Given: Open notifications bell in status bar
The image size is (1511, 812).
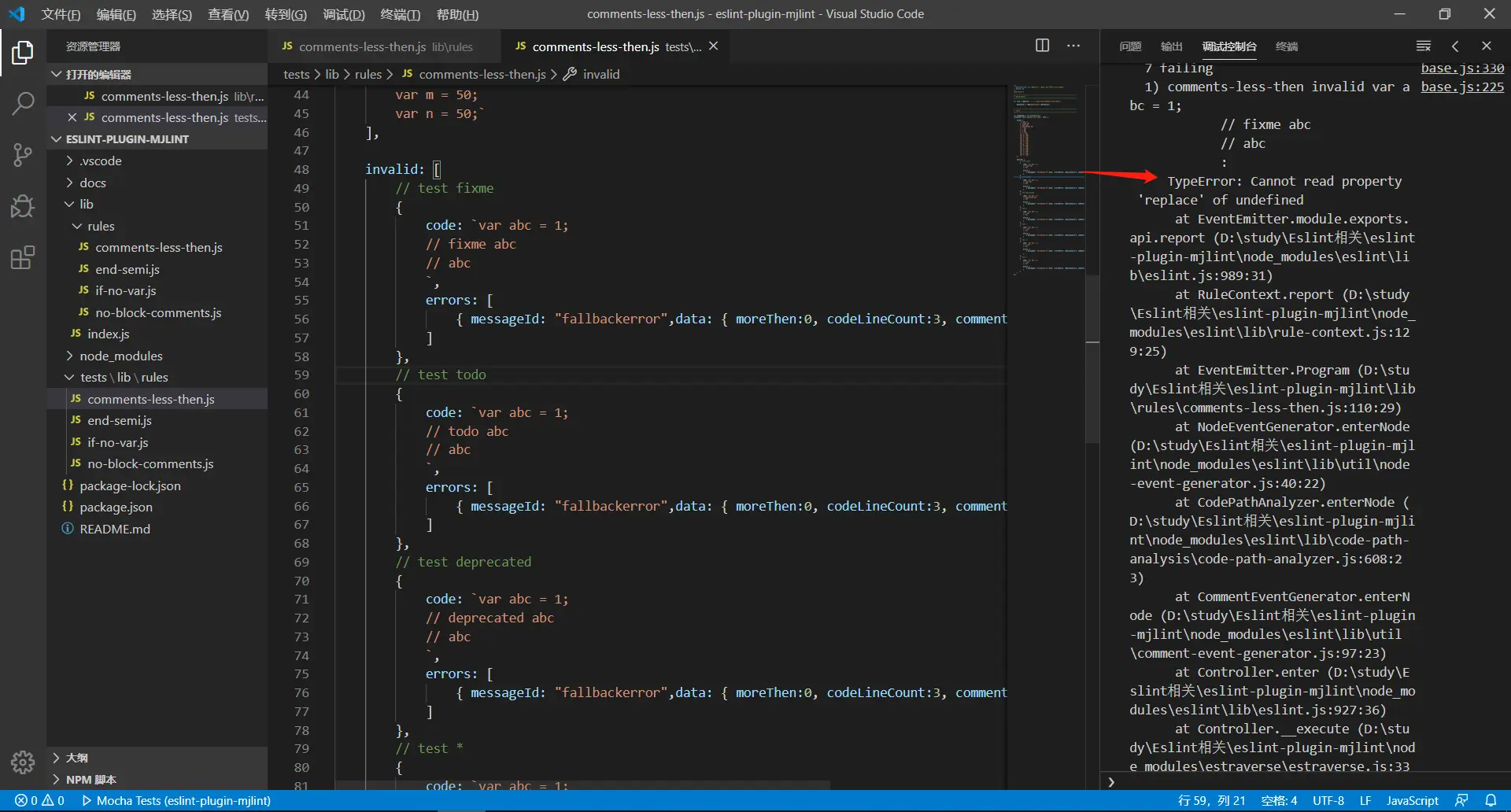Looking at the screenshot, I should click(1491, 800).
